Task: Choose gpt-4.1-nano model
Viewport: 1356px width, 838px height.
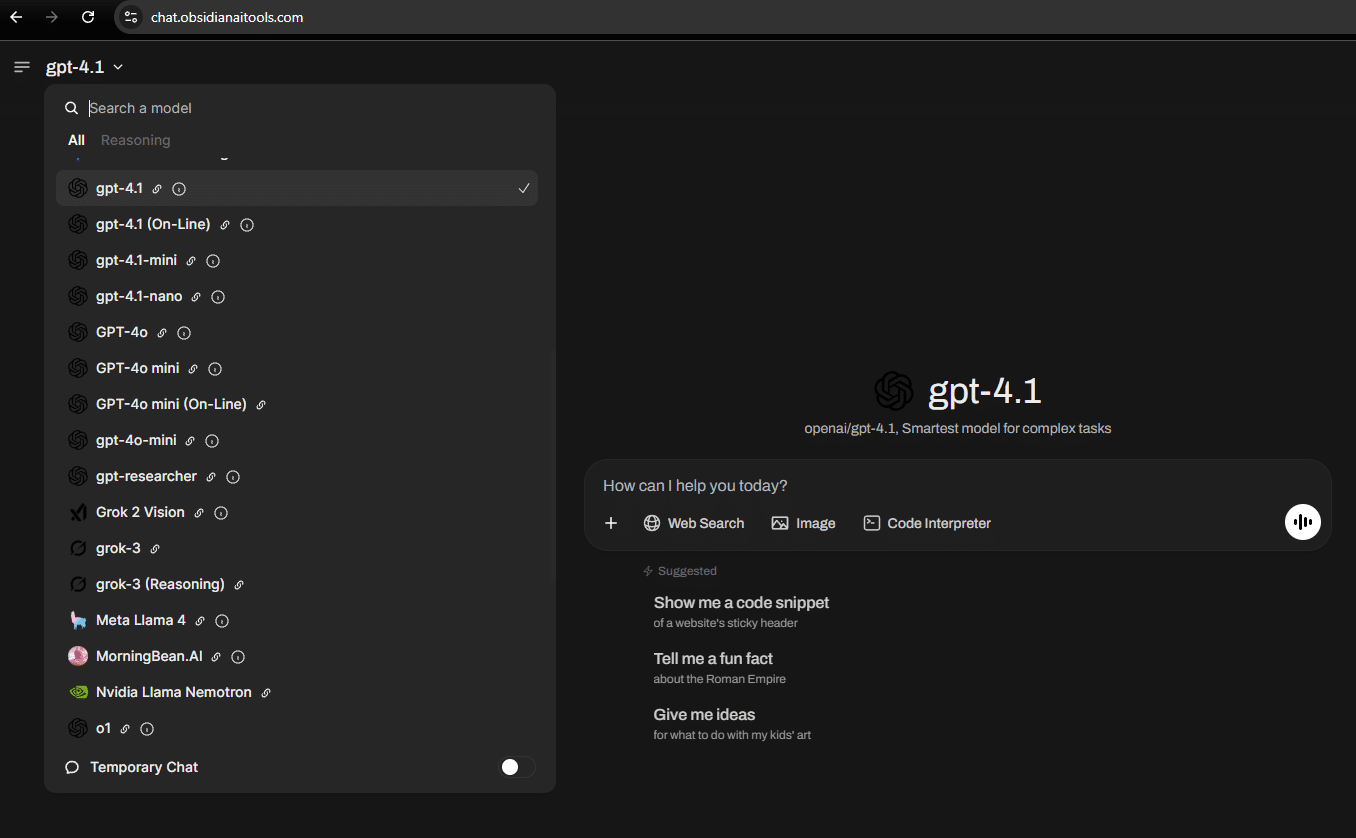Action: [297, 296]
